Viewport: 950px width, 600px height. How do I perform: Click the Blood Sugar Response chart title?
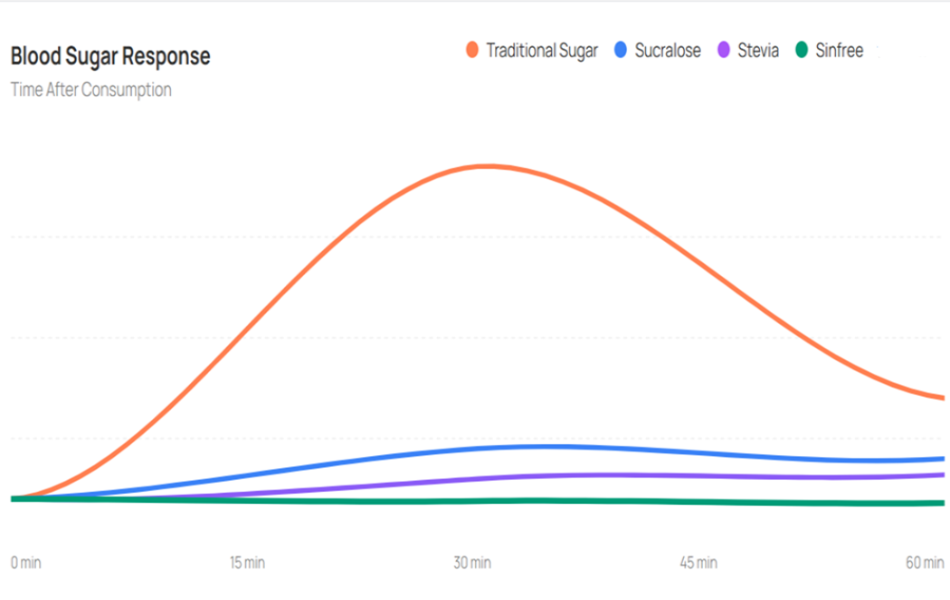[110, 56]
